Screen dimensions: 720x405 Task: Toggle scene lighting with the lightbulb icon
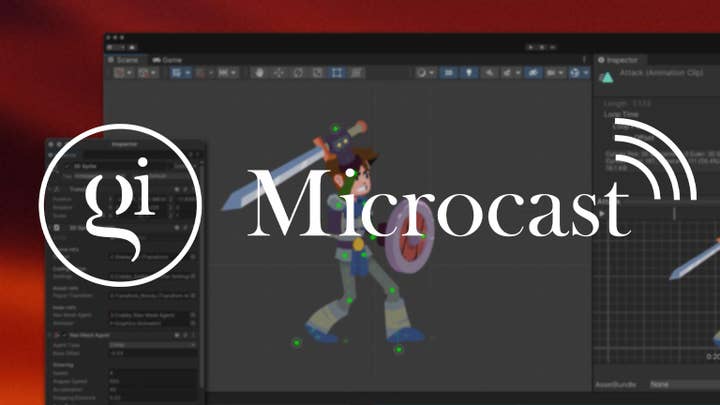pyautogui.click(x=469, y=73)
